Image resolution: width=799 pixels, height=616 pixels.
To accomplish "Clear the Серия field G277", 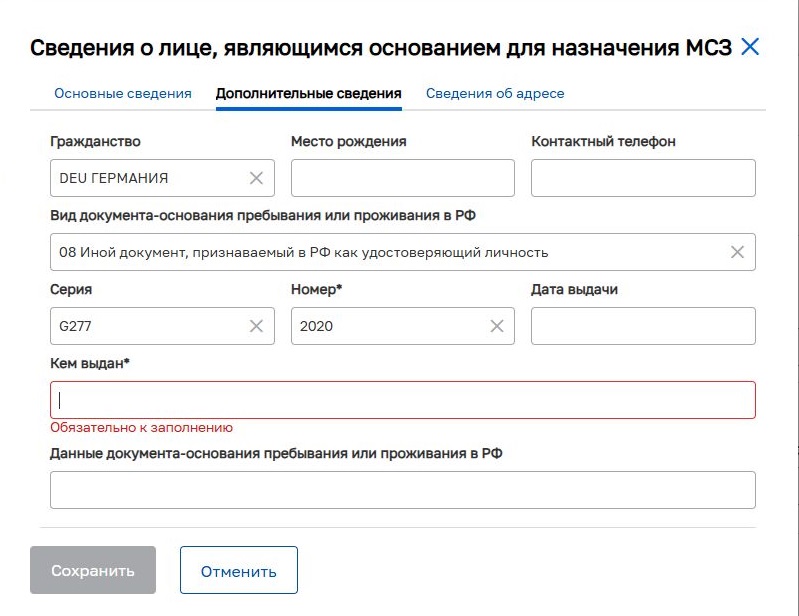I will pyautogui.click(x=256, y=326).
